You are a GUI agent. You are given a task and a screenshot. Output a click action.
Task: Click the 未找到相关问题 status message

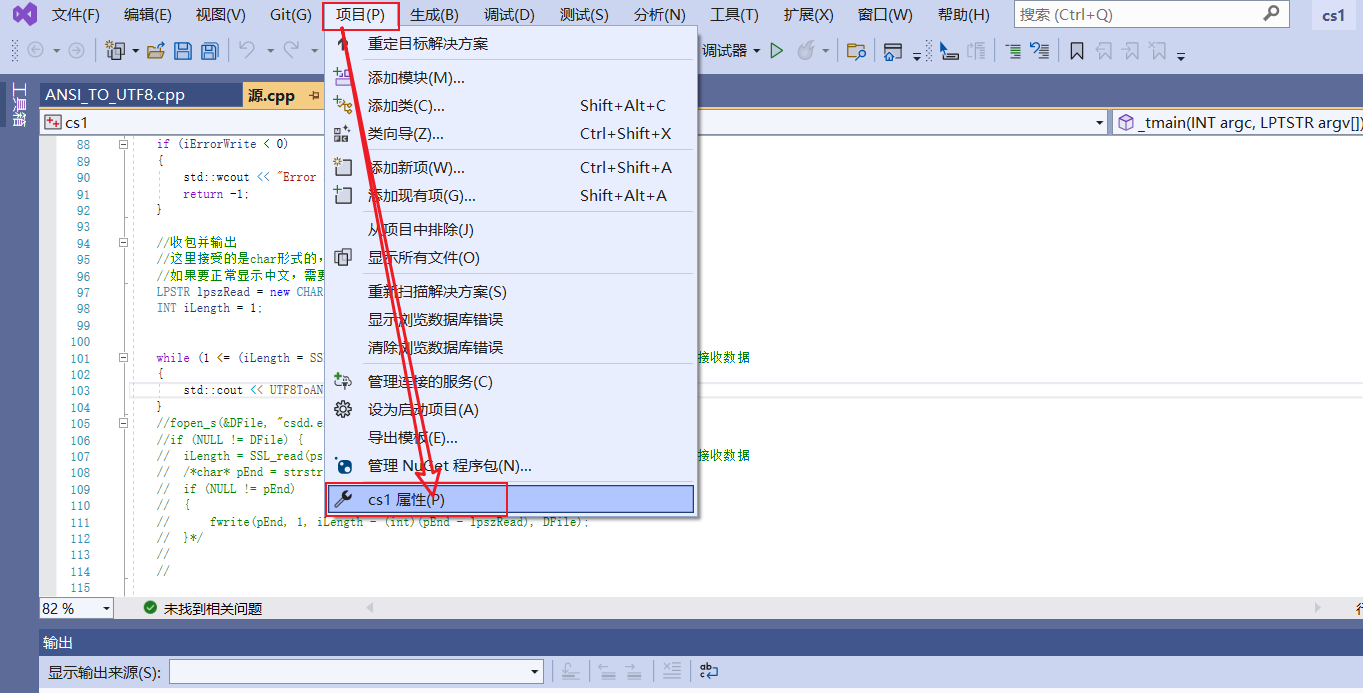215,607
